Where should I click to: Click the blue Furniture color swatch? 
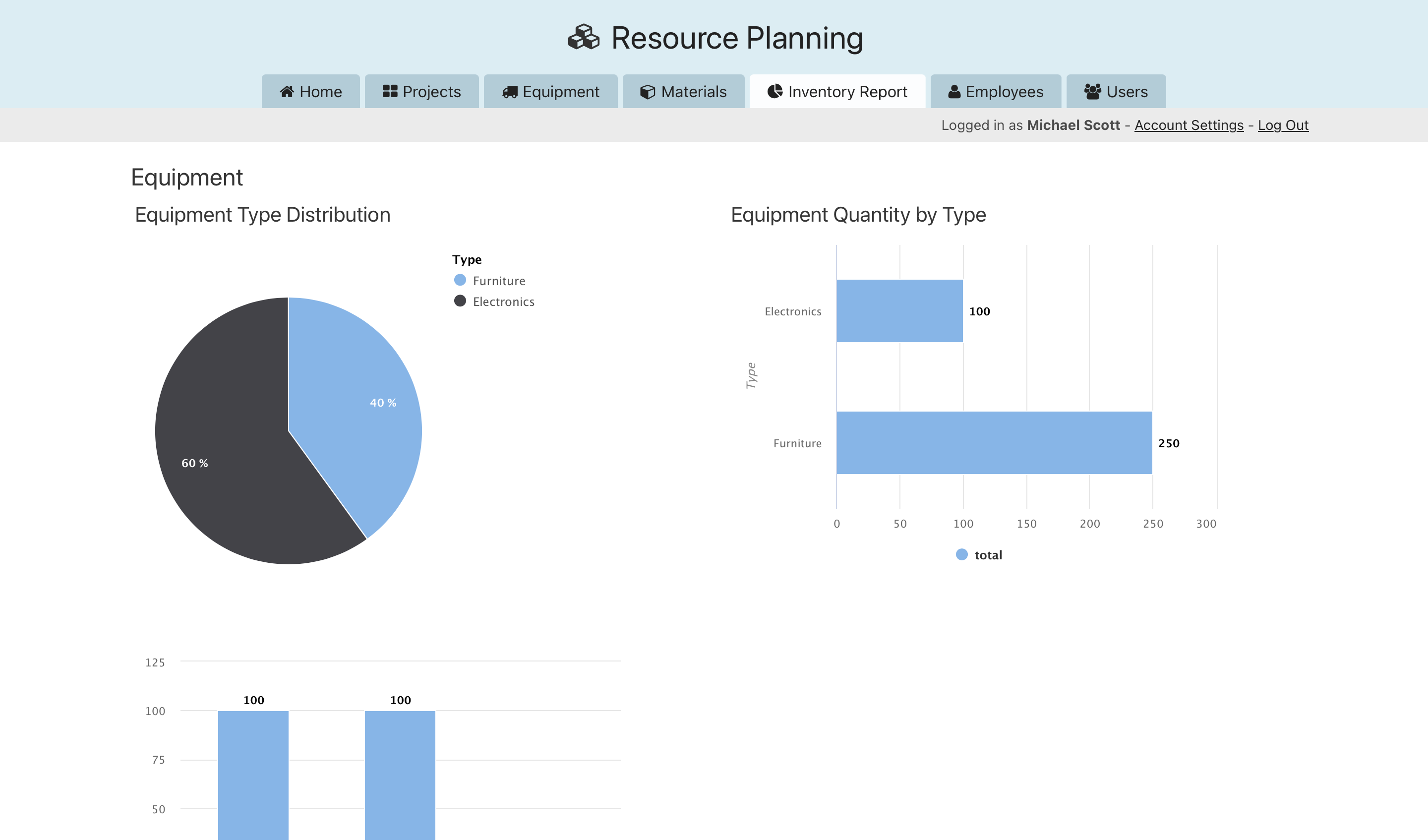click(460, 280)
